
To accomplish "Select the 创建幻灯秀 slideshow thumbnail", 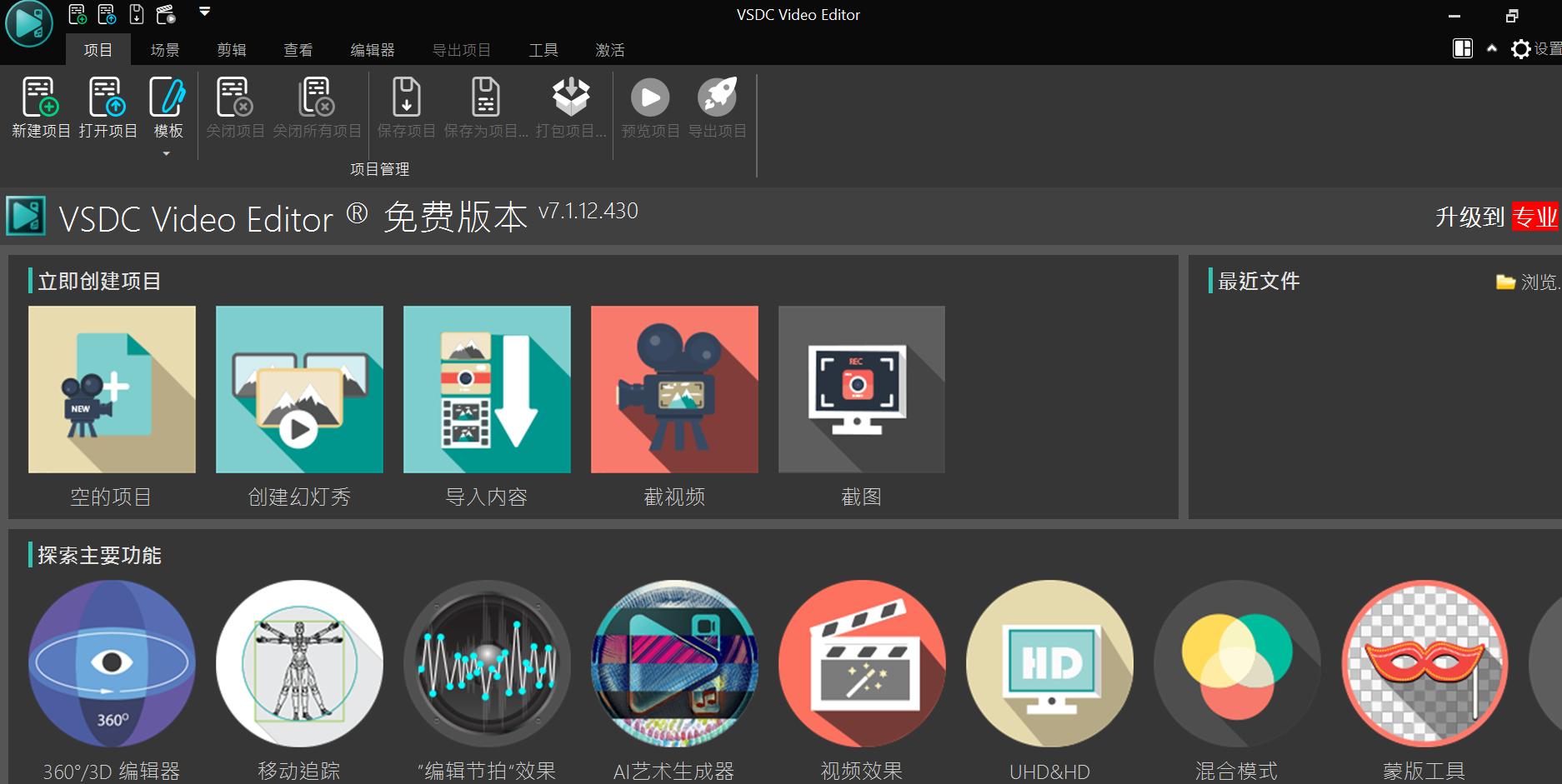I will [299, 389].
